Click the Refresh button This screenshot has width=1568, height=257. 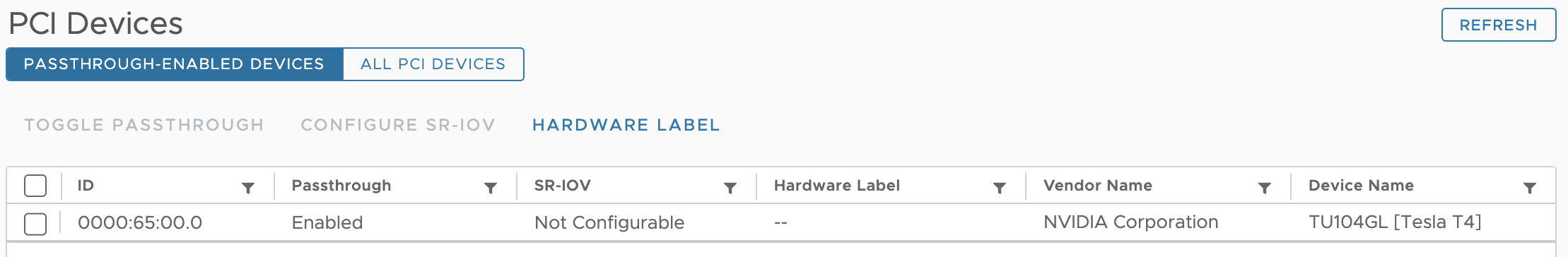[1499, 25]
